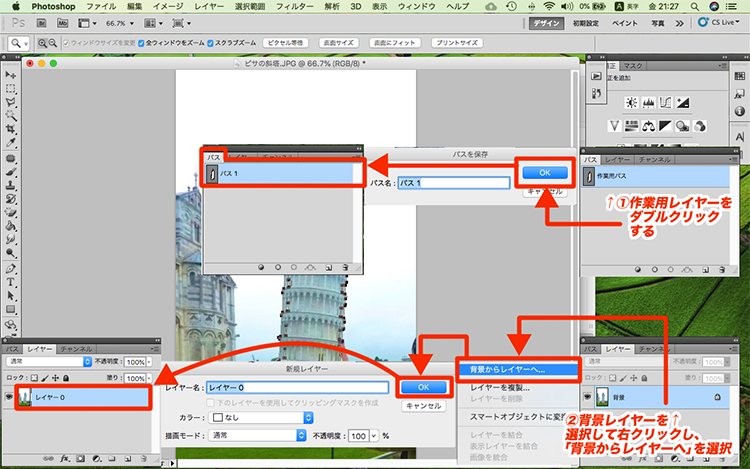Toggle スクラブズーム checkbox
The width and height of the screenshot is (750, 469).
pyautogui.click(x=210, y=43)
